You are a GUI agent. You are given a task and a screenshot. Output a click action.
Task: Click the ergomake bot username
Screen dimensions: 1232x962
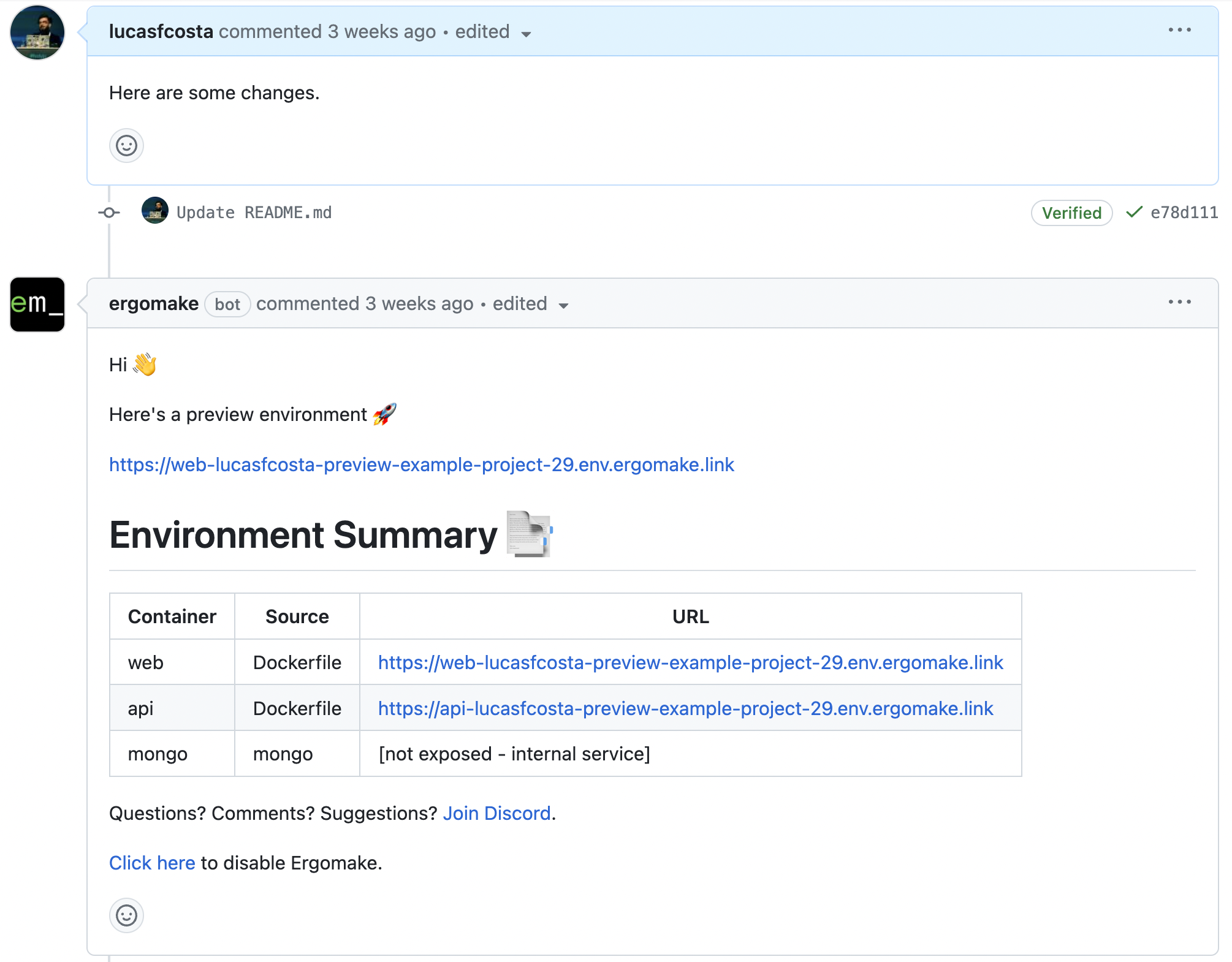tap(154, 303)
